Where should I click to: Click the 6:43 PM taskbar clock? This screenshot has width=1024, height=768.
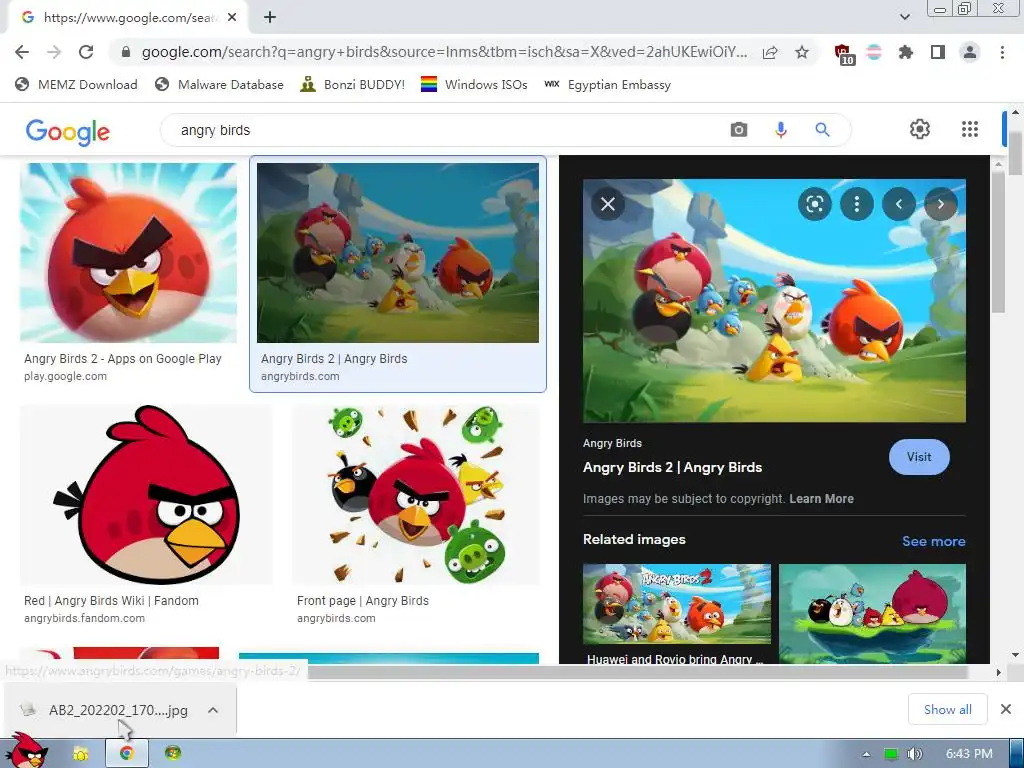[x=969, y=754]
